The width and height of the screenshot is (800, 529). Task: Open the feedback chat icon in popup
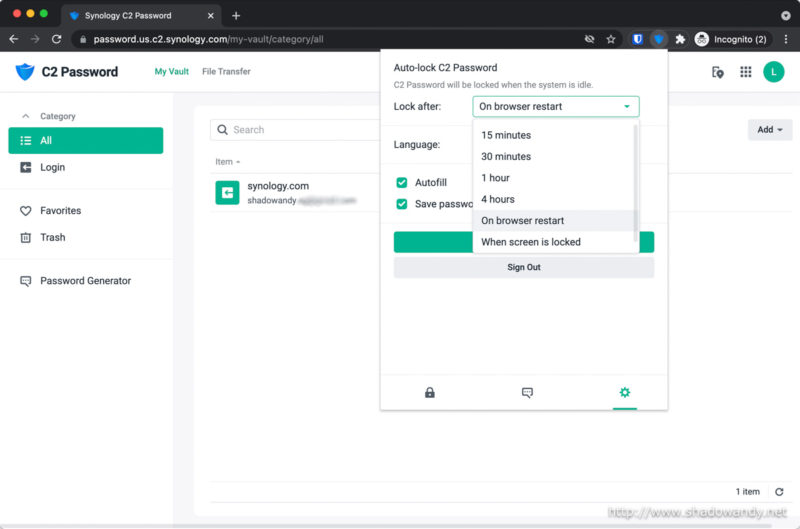(527, 393)
